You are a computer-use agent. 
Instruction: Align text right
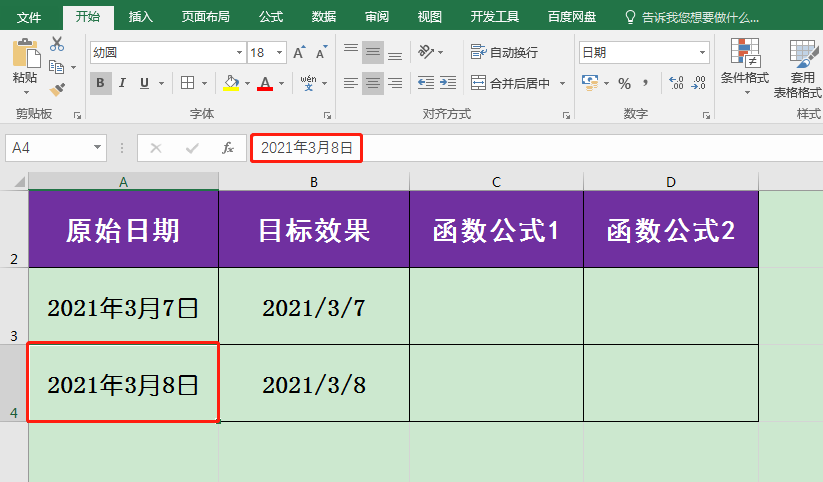395,83
